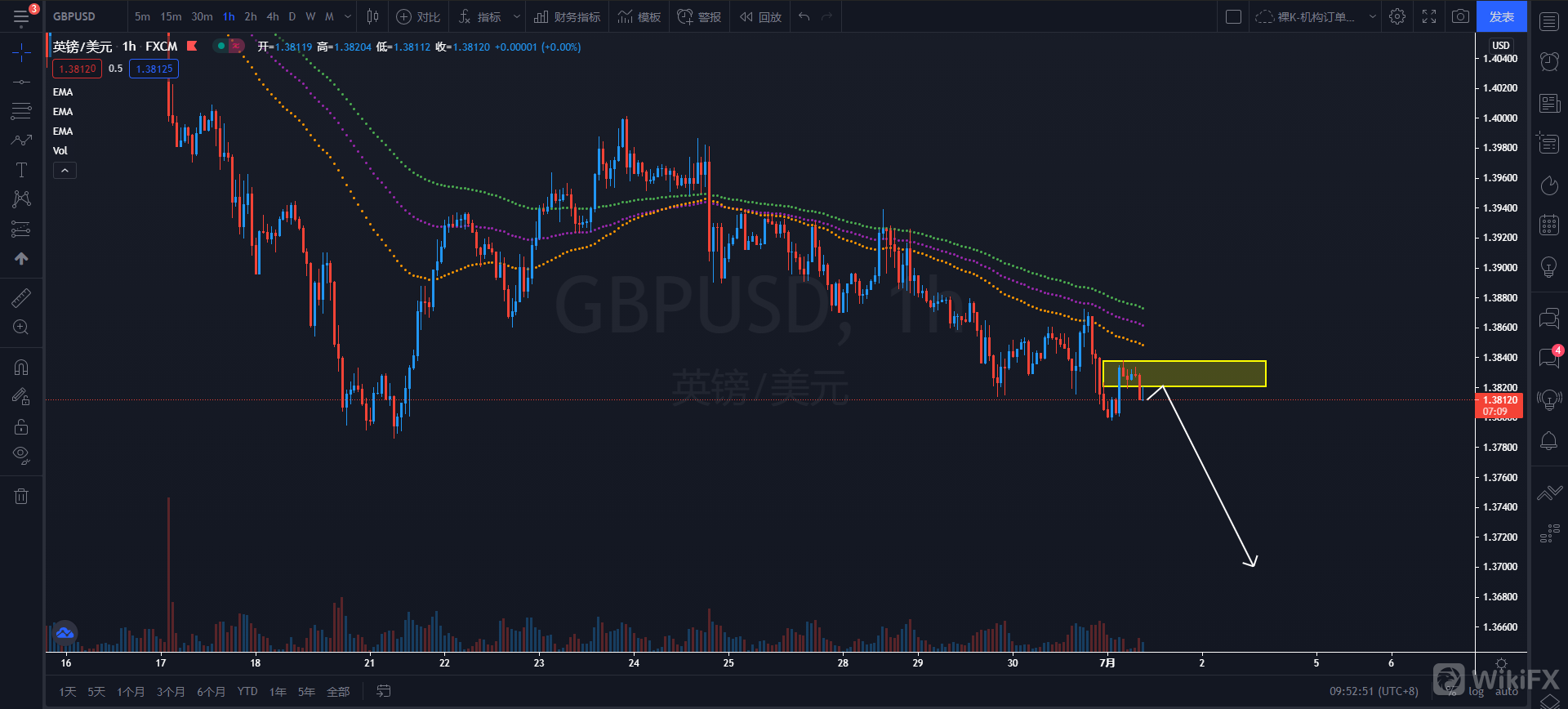The width and height of the screenshot is (1568, 709).
Task: Switch to the 15m timeframe
Action: click(x=171, y=16)
